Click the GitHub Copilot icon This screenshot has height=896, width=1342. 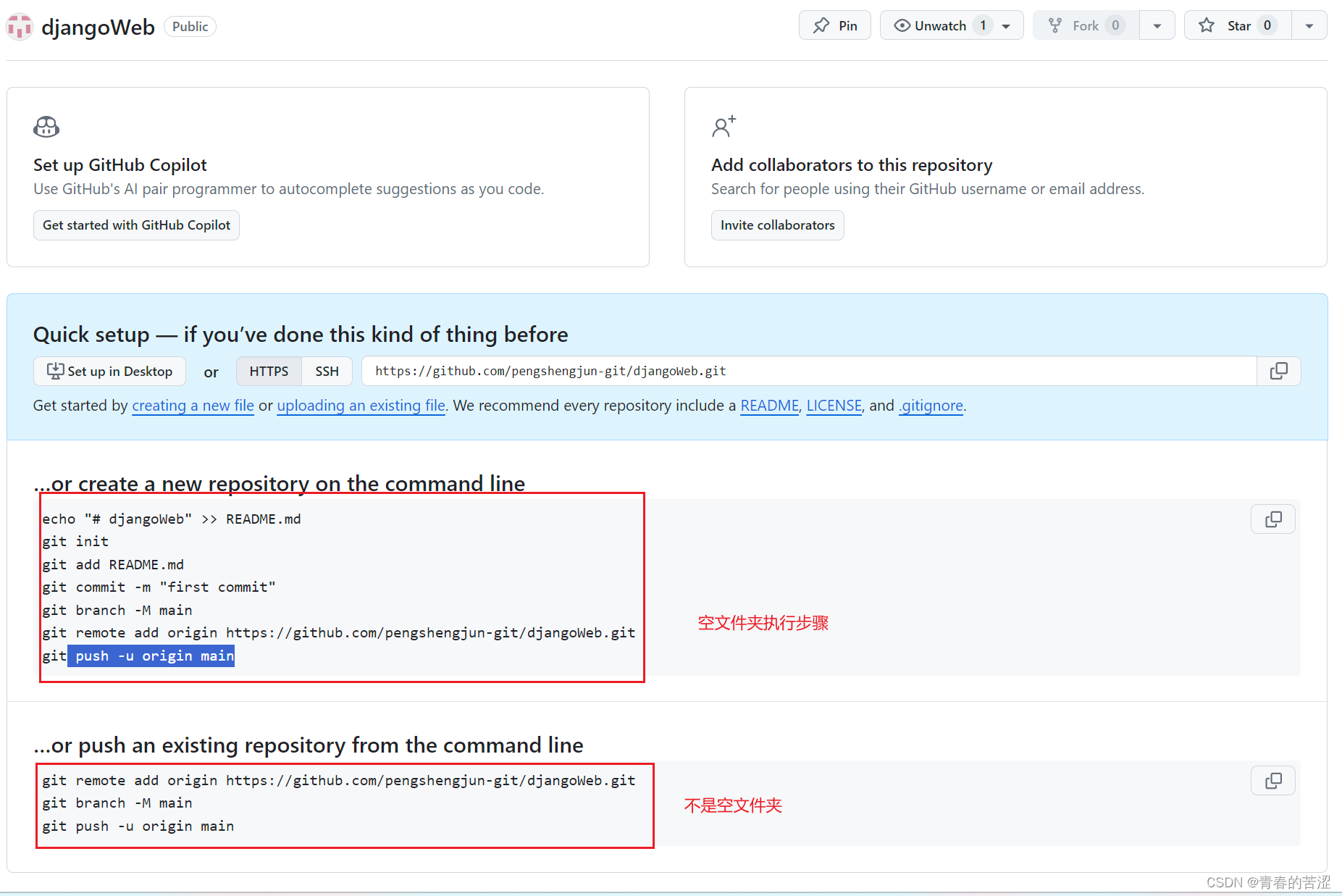tap(46, 127)
